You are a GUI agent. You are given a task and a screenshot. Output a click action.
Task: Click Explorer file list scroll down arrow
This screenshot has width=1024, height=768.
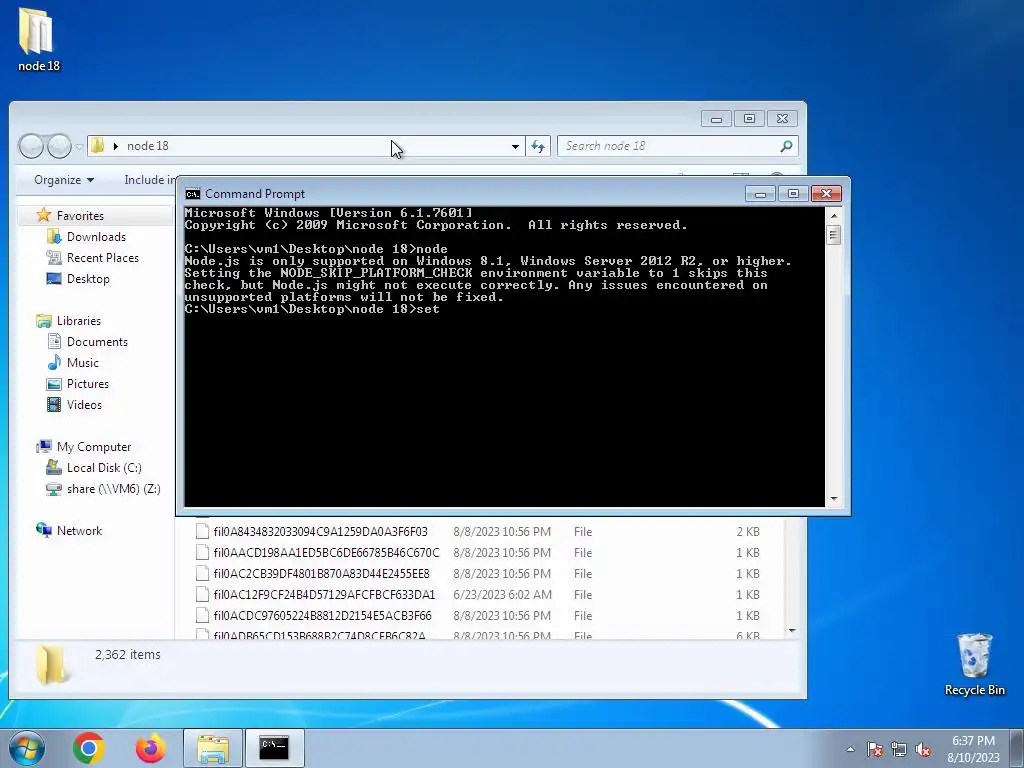coord(792,631)
